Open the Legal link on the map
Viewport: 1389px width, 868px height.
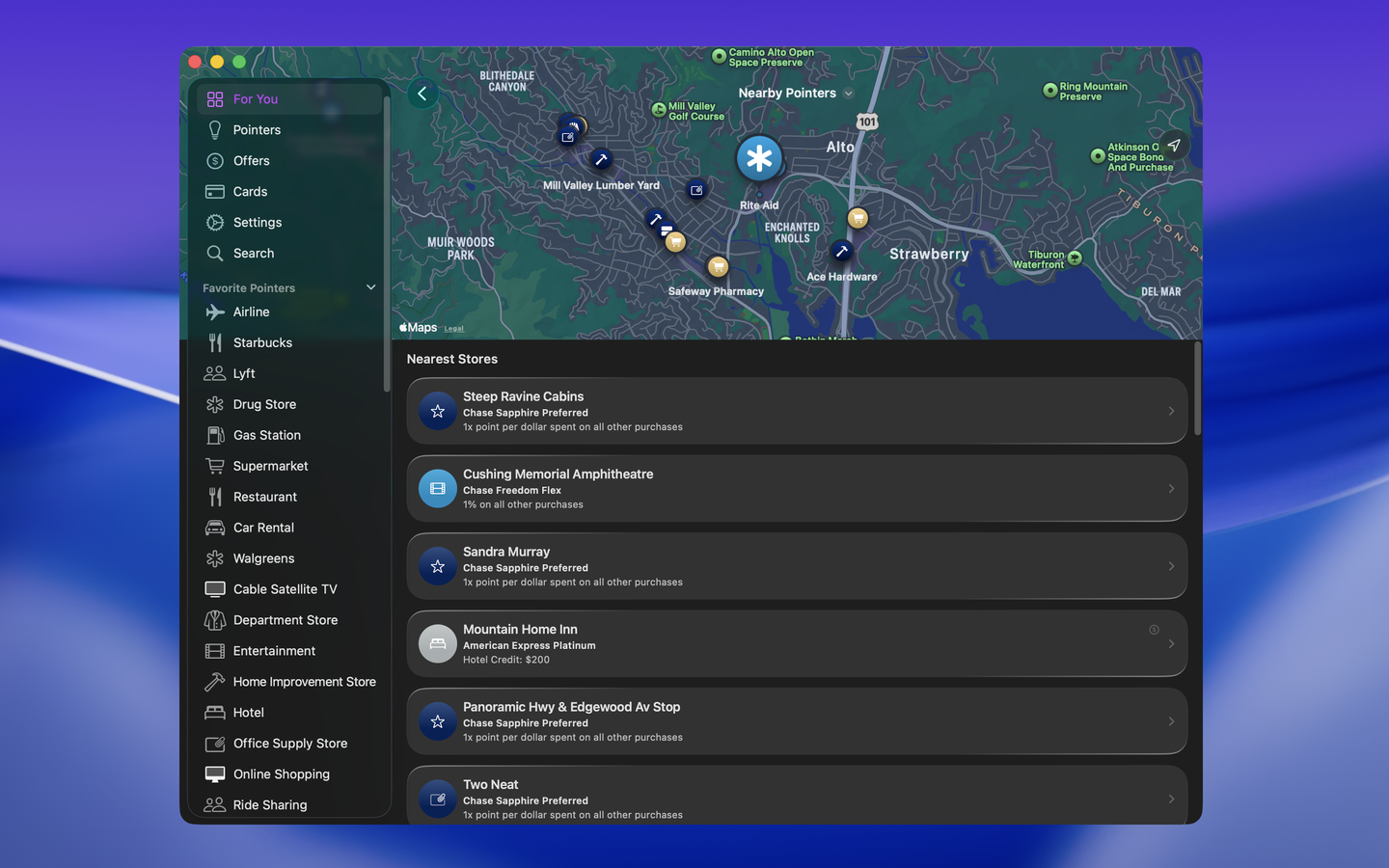click(x=454, y=329)
